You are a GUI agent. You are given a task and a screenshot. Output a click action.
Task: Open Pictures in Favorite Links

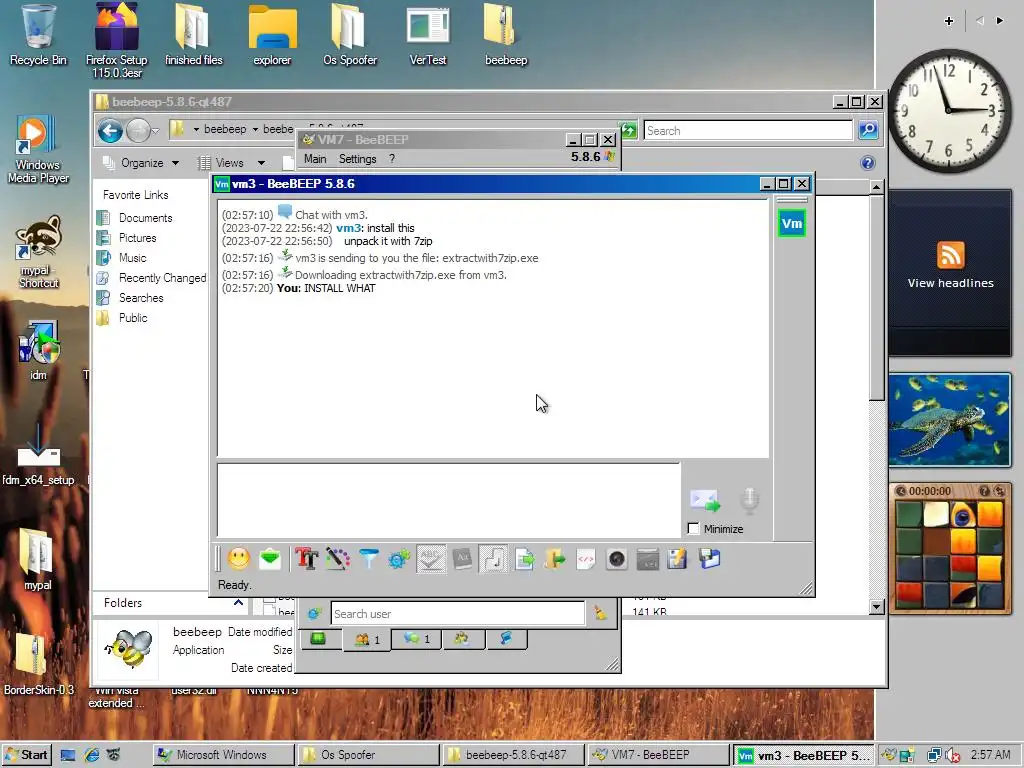point(137,238)
